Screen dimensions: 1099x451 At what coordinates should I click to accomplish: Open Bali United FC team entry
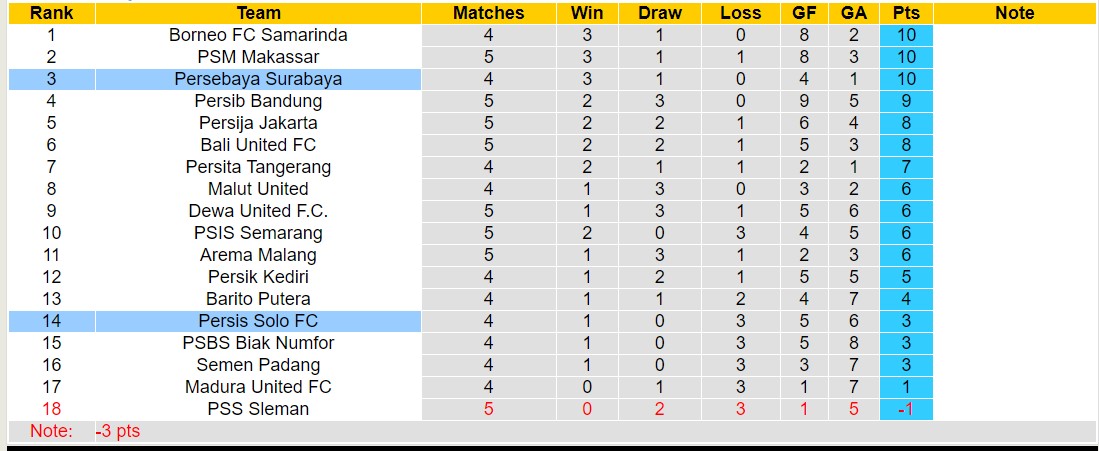(x=258, y=145)
